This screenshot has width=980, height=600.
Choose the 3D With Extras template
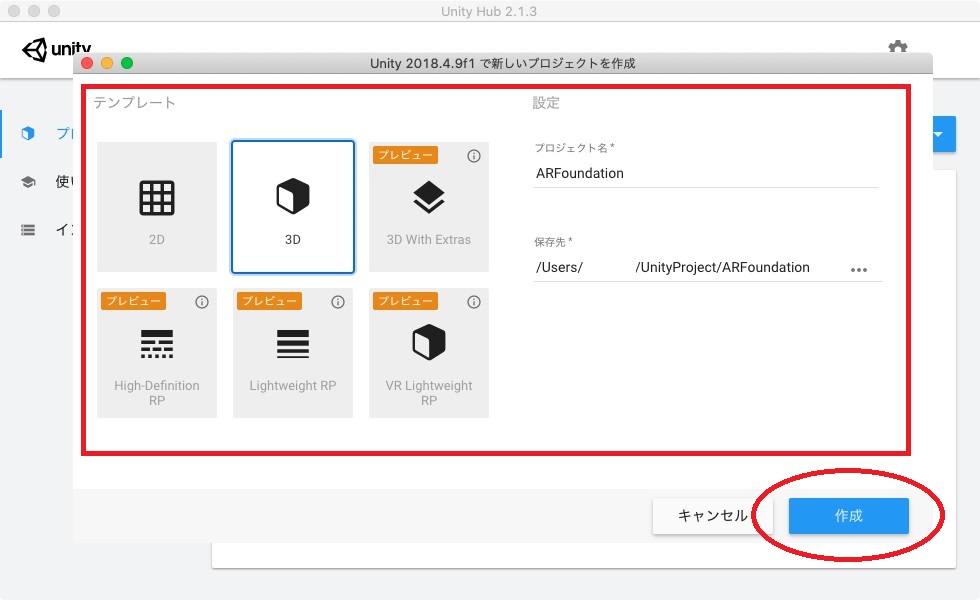[x=429, y=207]
